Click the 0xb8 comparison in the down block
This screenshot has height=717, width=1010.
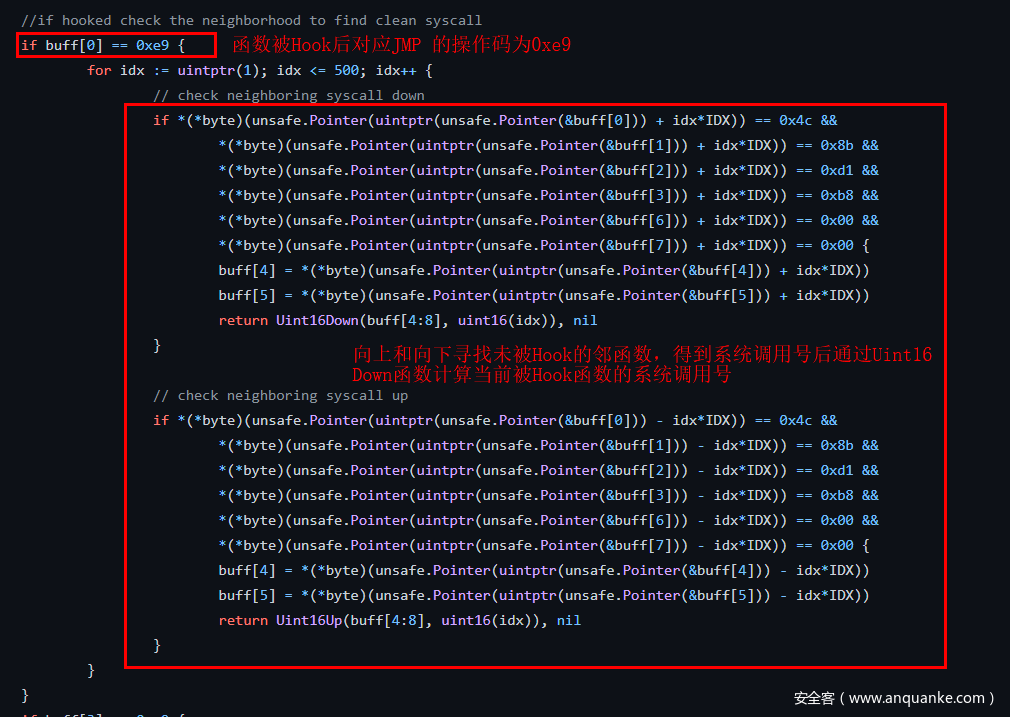[x=836, y=195]
